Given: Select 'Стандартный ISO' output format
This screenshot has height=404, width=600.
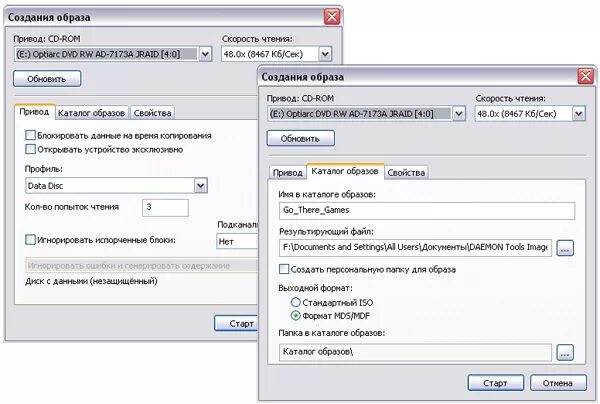Looking at the screenshot, I should (295, 301).
